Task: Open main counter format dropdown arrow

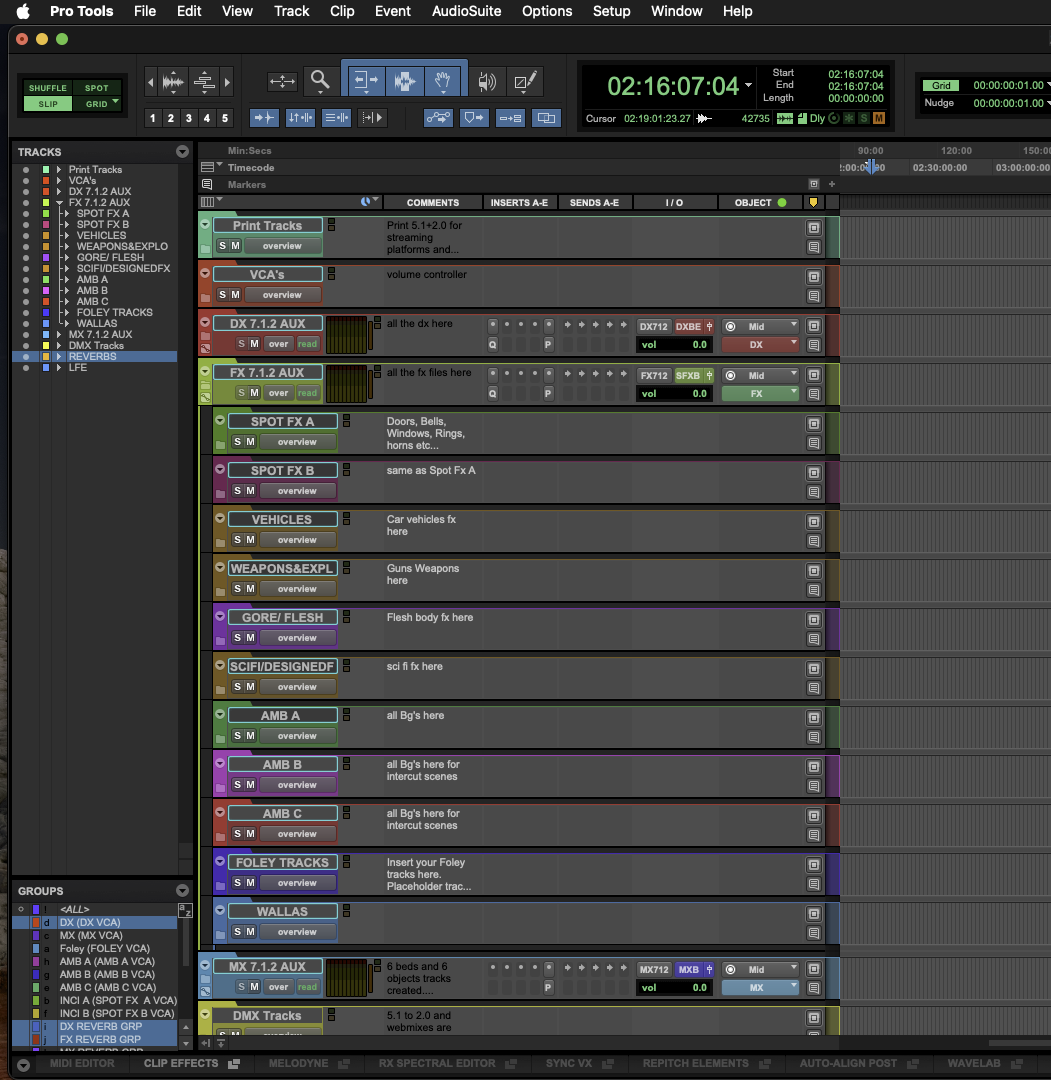Action: click(x=748, y=85)
